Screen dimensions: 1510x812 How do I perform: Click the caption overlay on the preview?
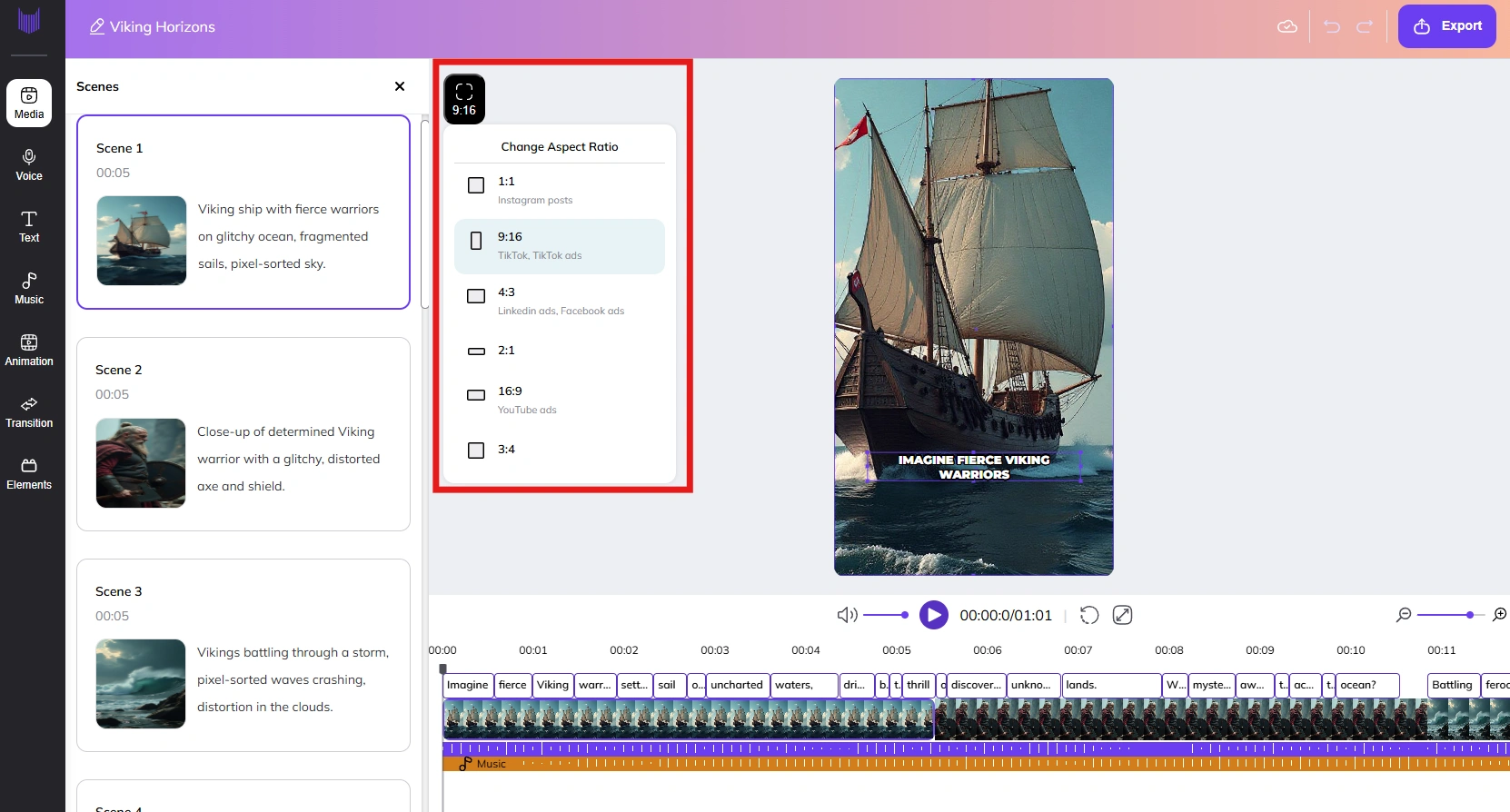coord(974,467)
